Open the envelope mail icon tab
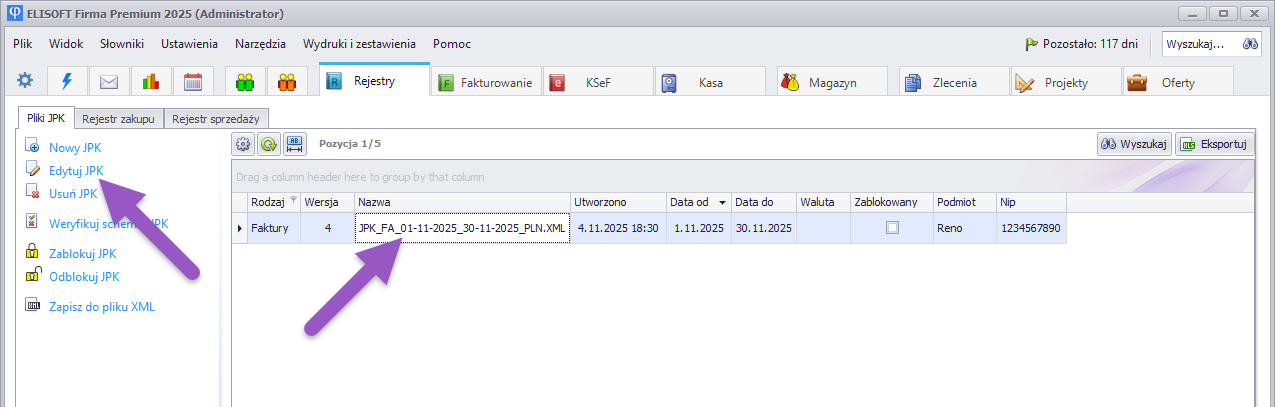The image size is (1275, 407). [109, 82]
